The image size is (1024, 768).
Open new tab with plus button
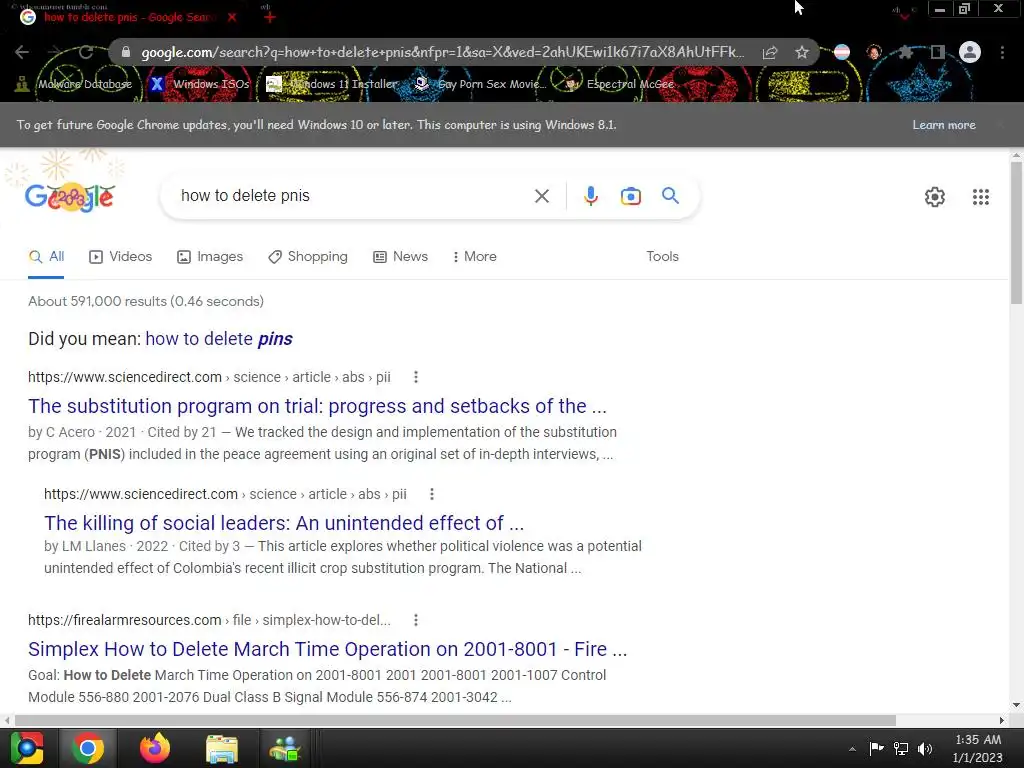click(x=270, y=17)
